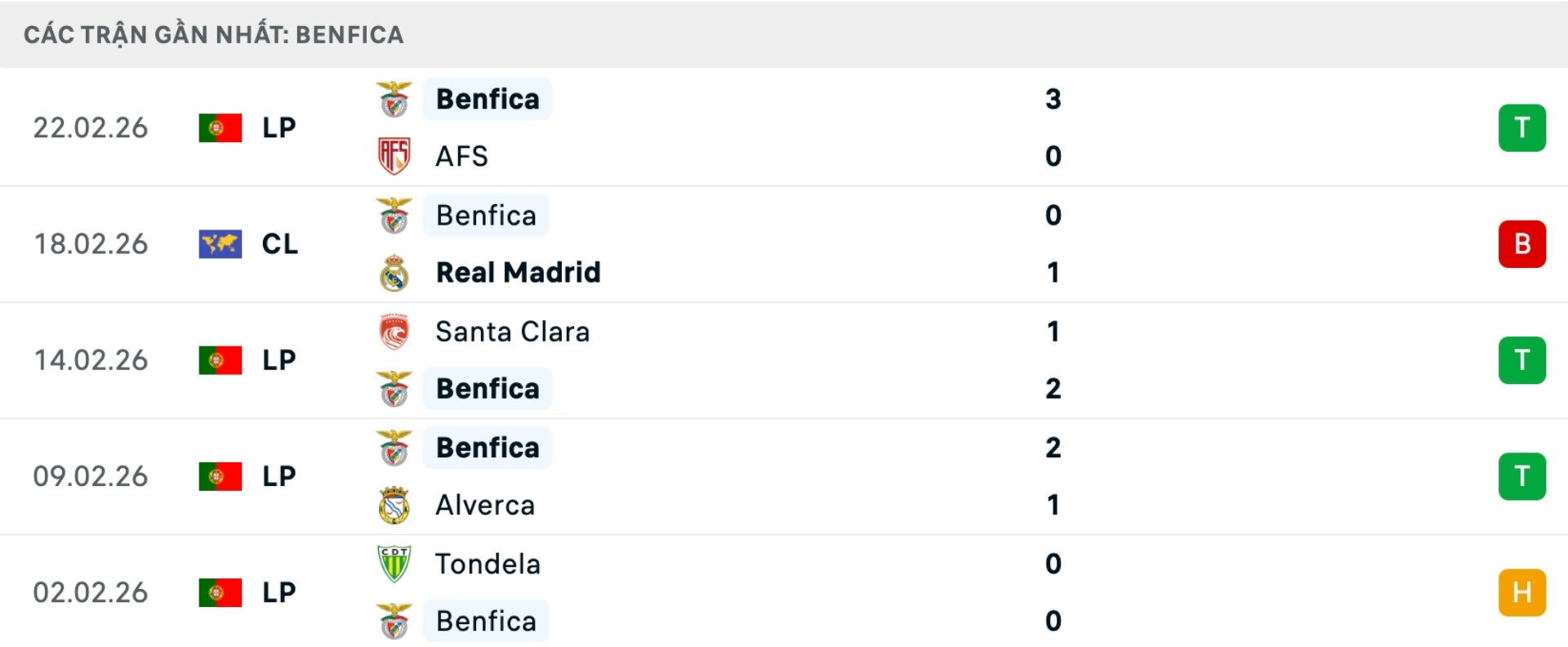Select the Santa Clara eagle logo
Image resolution: width=1568 pixels, height=647 pixels.
point(394,330)
